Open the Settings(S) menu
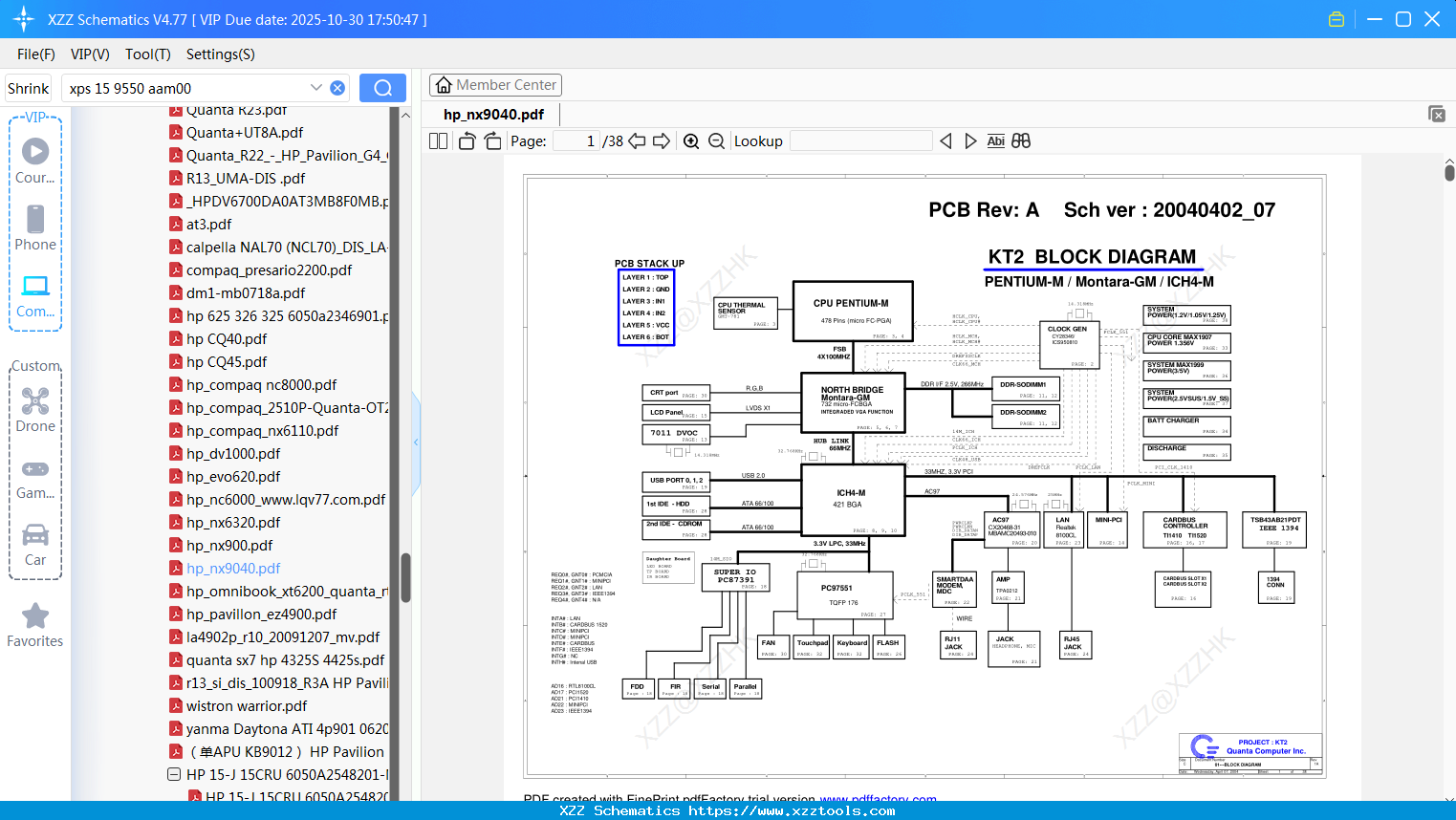This screenshot has height=820, width=1456. click(221, 54)
